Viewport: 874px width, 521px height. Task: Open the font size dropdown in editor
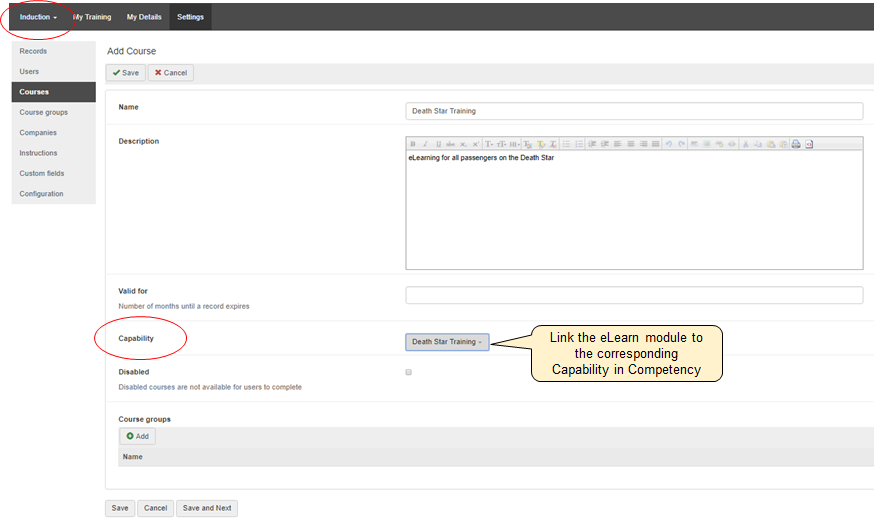pyautogui.click(x=501, y=144)
